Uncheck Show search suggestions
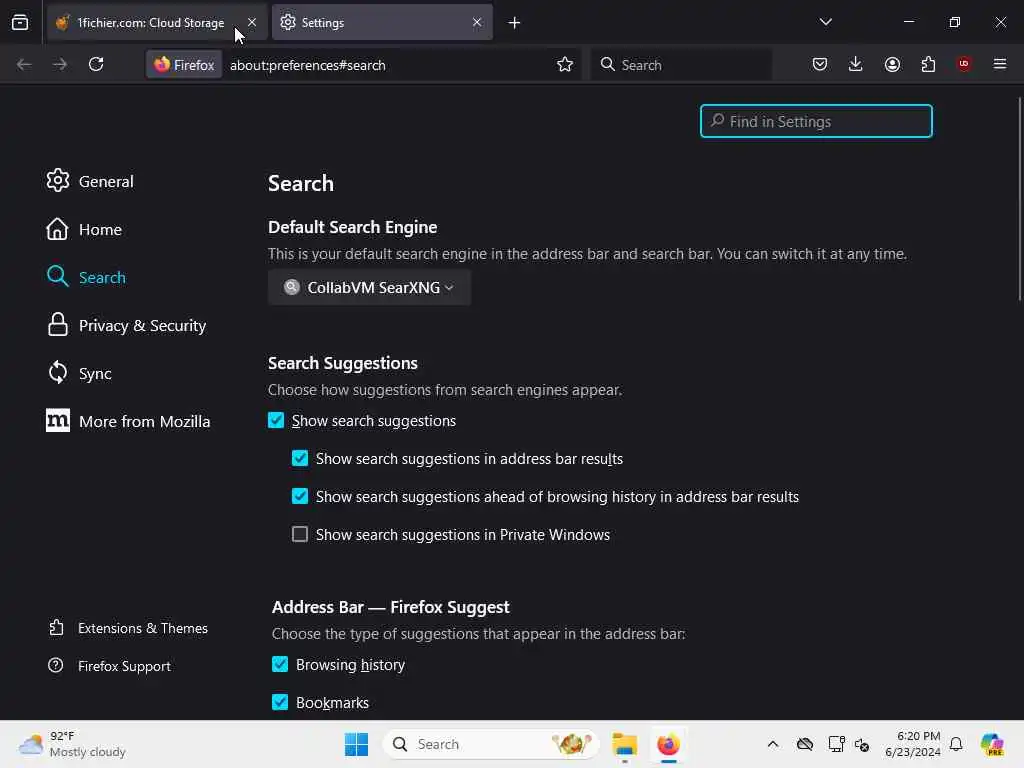This screenshot has height=768, width=1024. (x=276, y=420)
